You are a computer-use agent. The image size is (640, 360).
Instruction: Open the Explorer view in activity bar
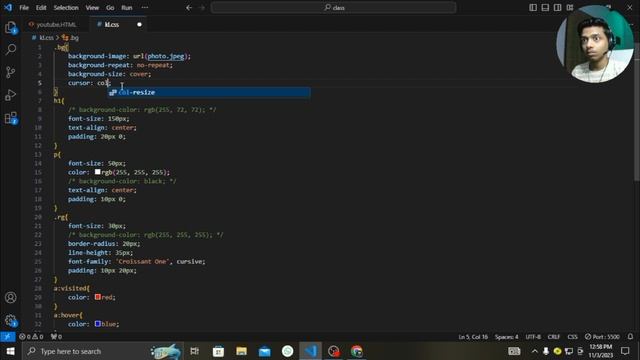click(x=11, y=27)
